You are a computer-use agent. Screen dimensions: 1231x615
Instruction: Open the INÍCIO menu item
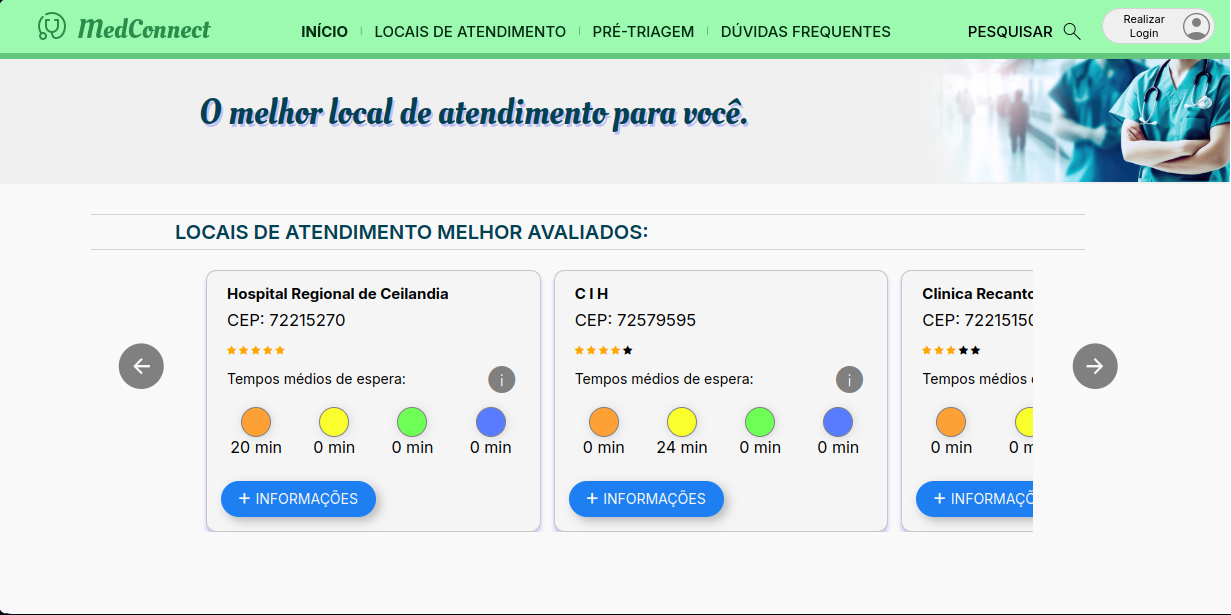tap(324, 32)
